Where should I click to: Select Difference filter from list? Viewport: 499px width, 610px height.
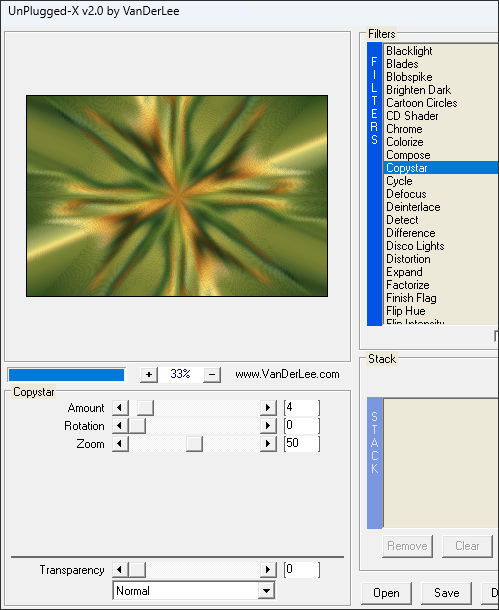click(x=441, y=233)
